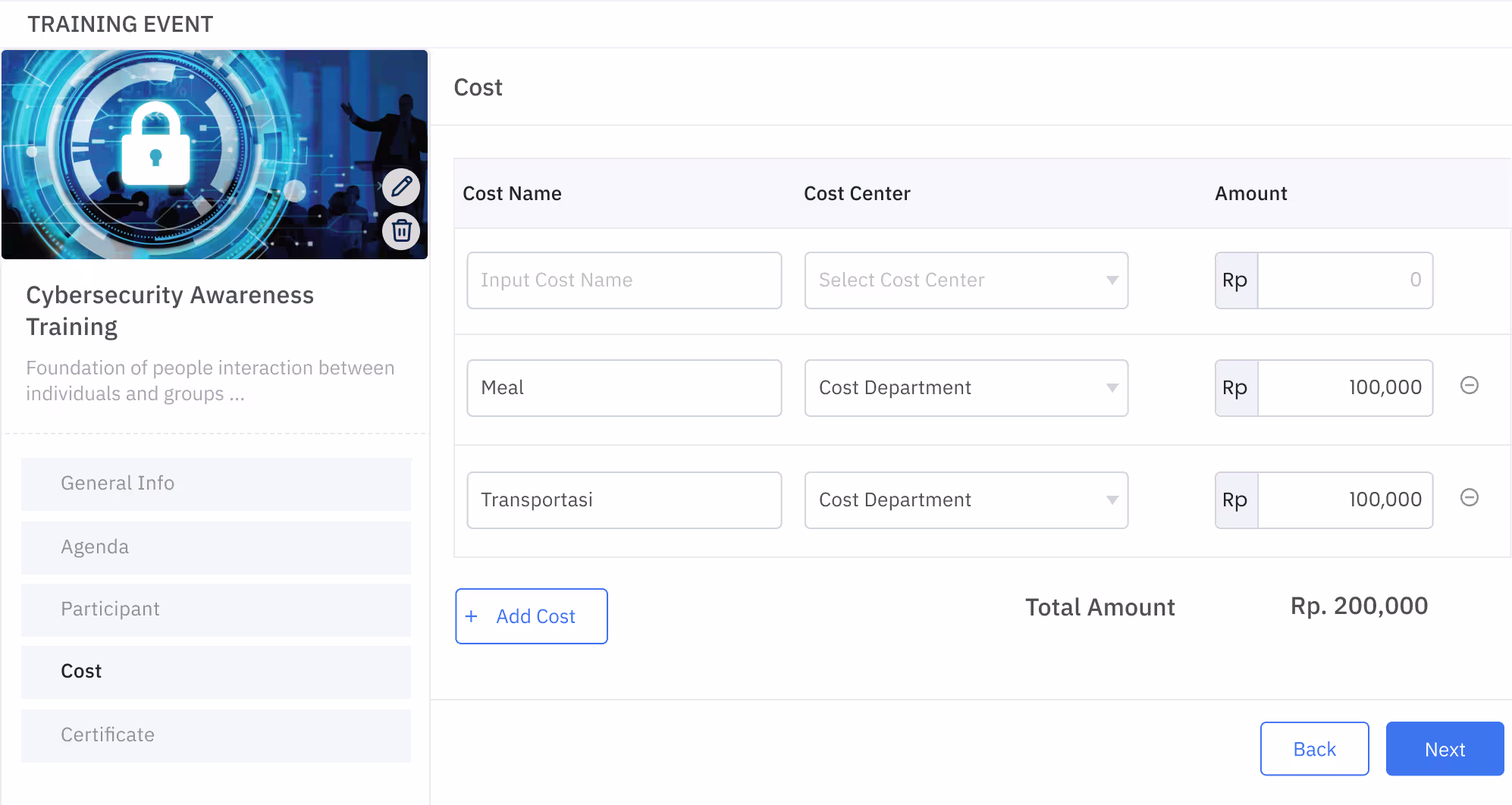
Task: Click the pencil edit icon on the cover image
Action: click(x=401, y=186)
